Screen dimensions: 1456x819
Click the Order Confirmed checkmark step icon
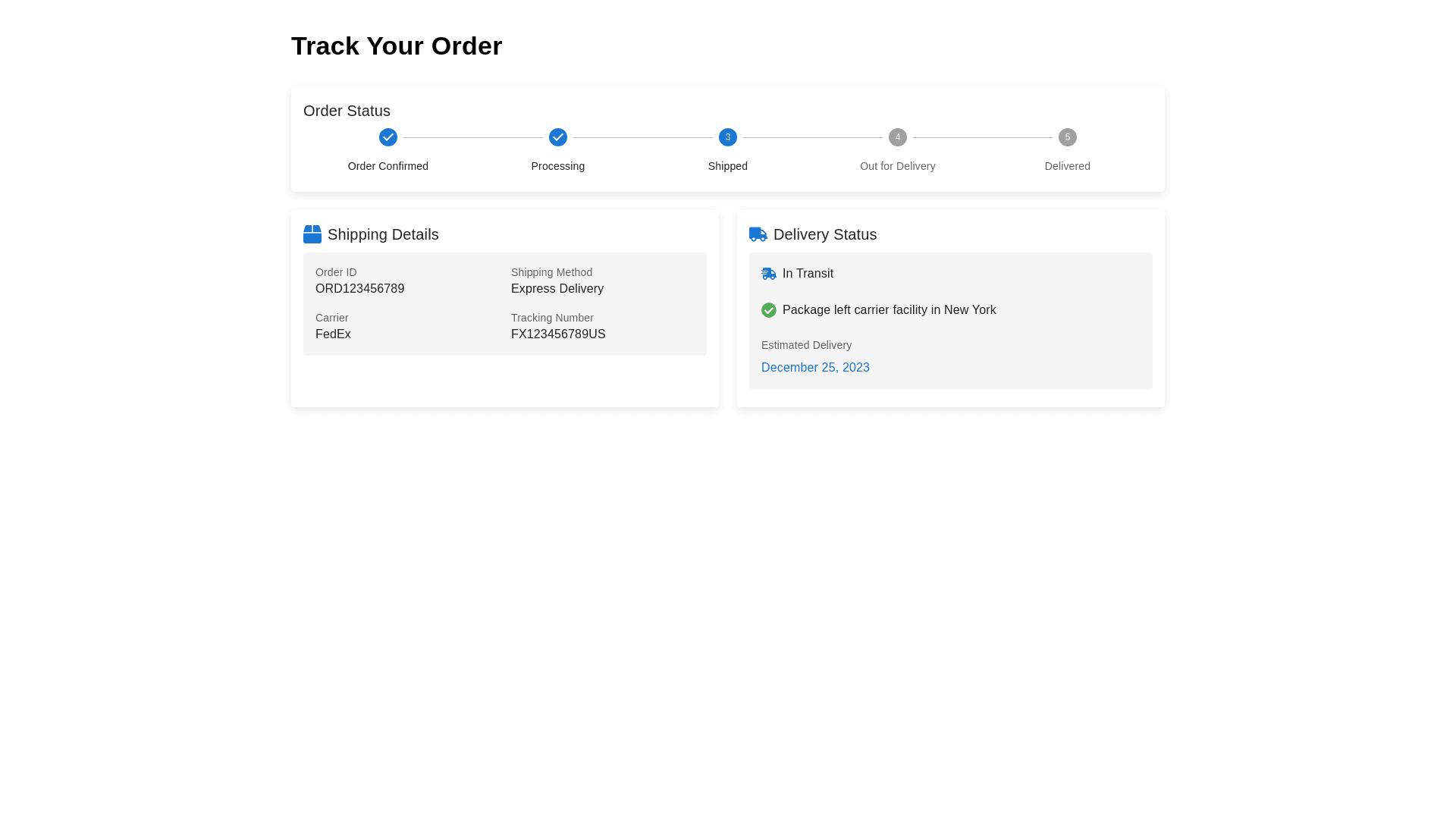388,137
